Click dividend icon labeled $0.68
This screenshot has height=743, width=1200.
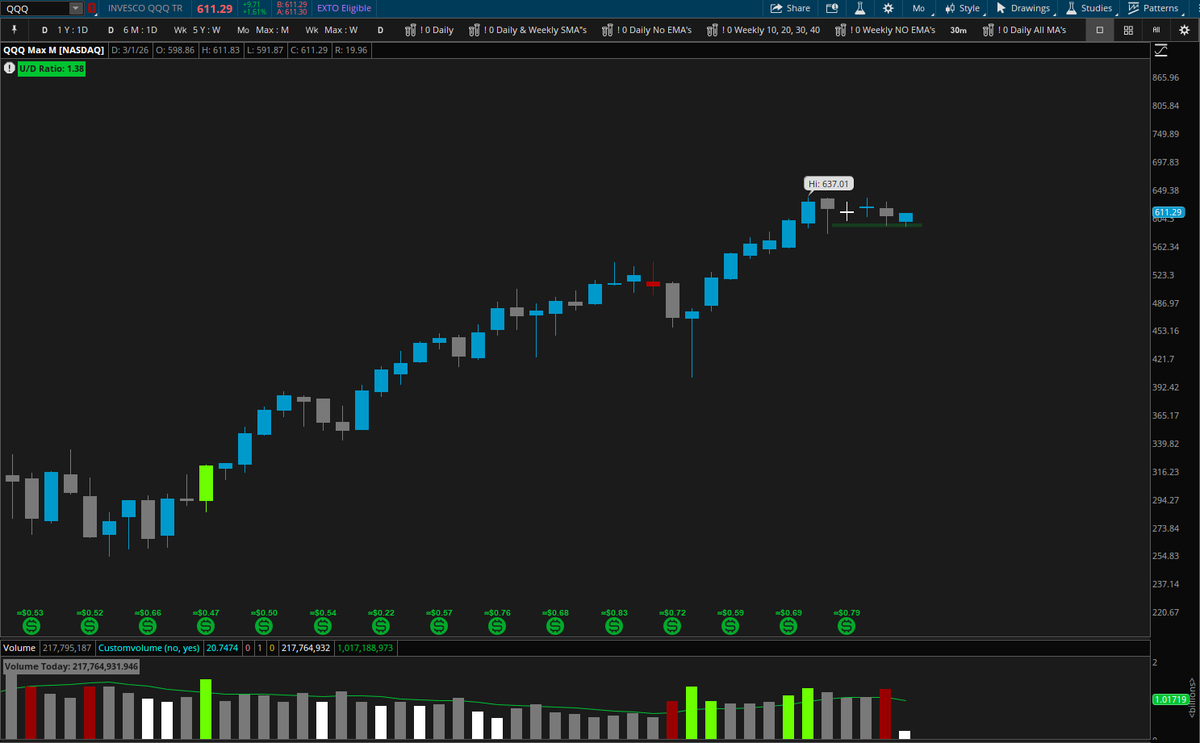[x=555, y=625]
